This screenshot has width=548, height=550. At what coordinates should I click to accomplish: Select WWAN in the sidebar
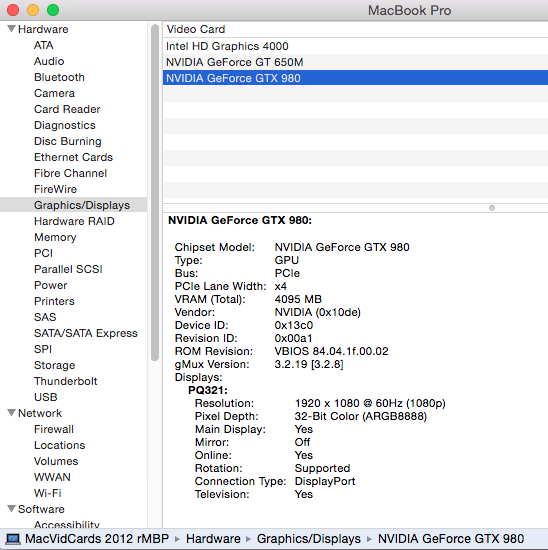52,477
